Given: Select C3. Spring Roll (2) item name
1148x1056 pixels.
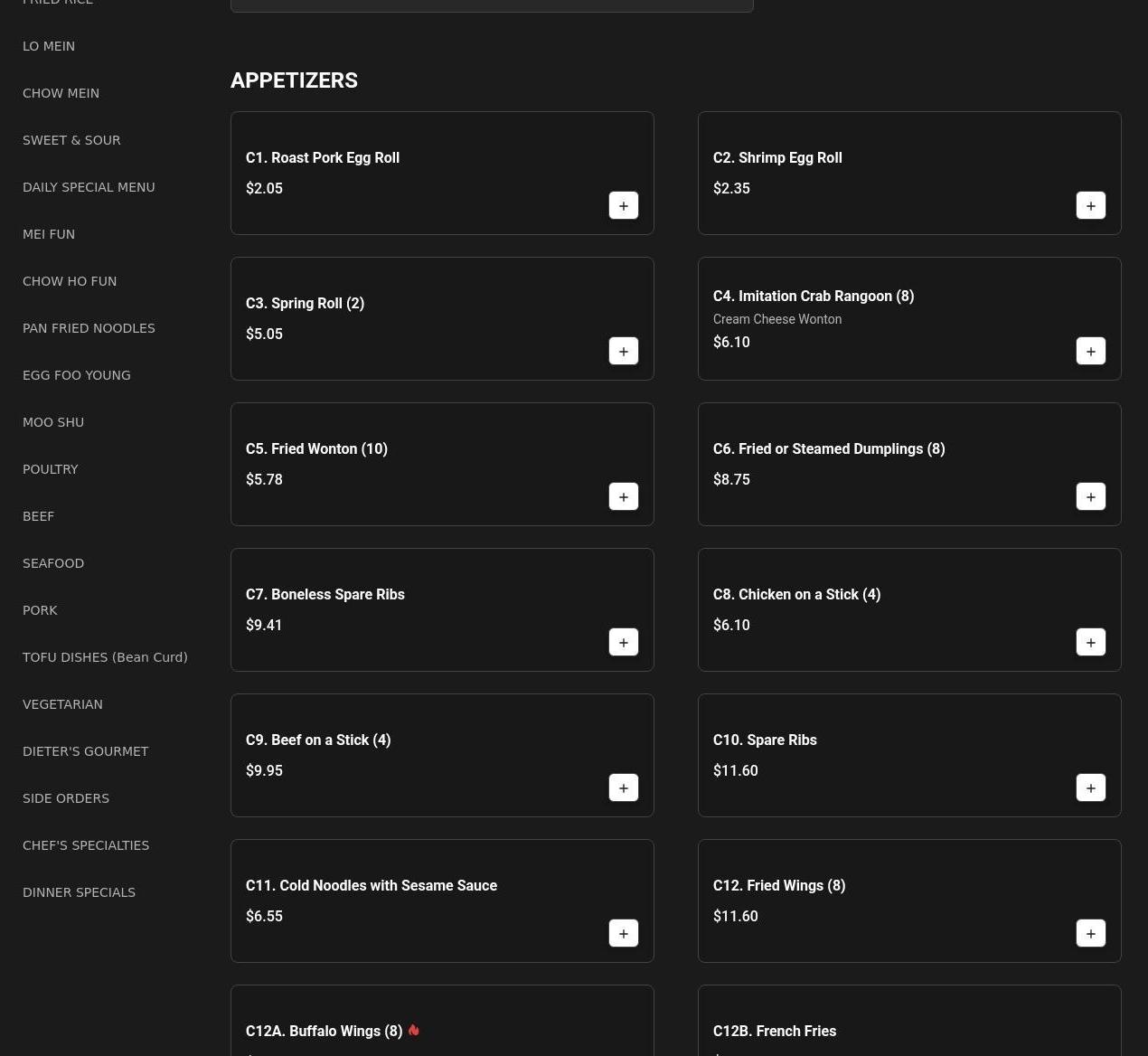Looking at the screenshot, I should (305, 303).
